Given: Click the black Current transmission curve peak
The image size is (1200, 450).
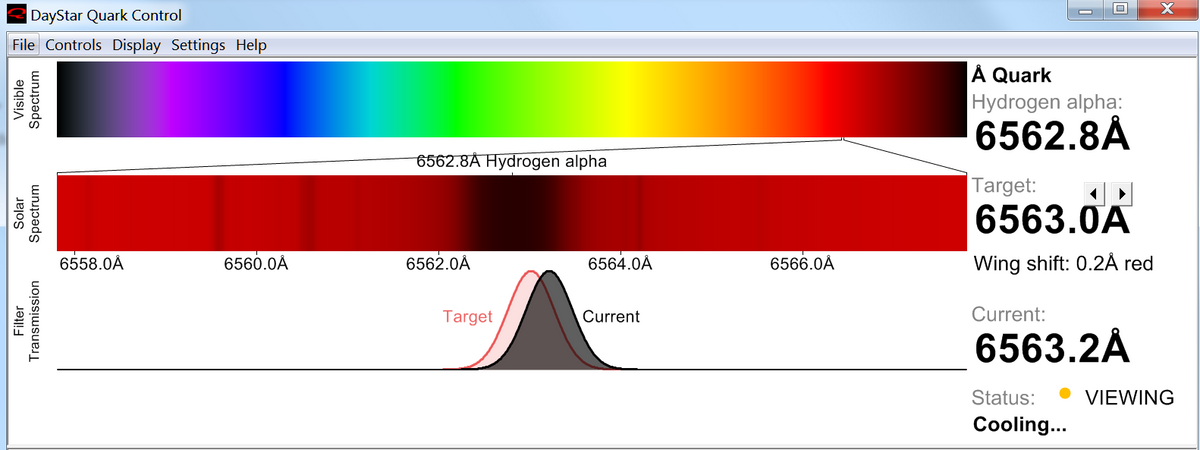Looking at the screenshot, I should pos(549,273).
